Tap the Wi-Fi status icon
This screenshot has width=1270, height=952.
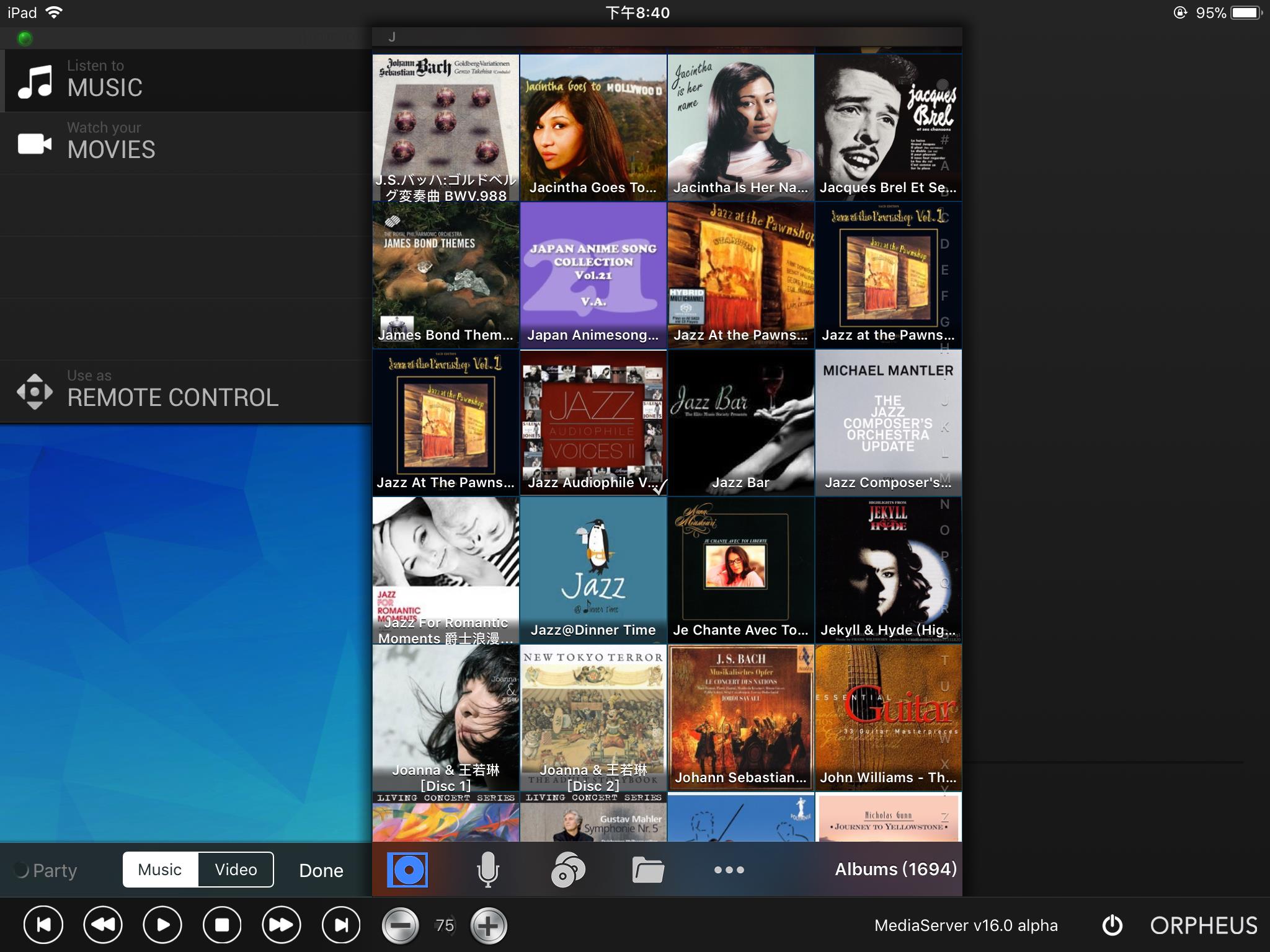click(x=54, y=12)
